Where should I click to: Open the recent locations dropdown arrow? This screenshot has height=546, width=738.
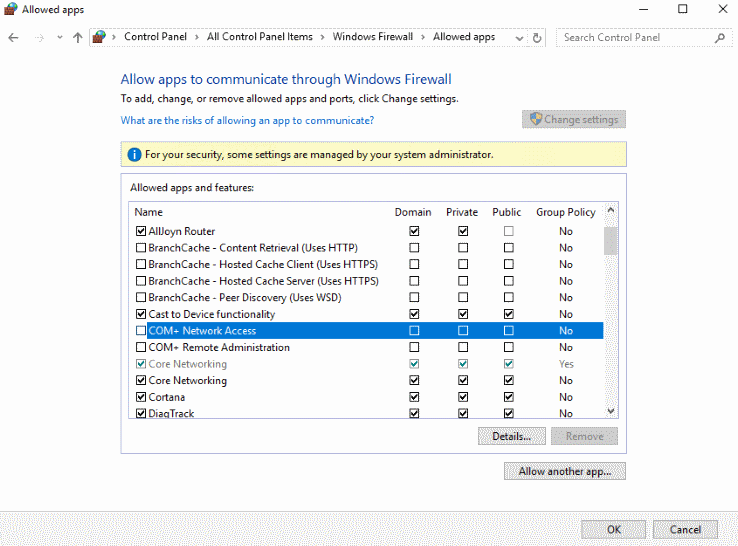(x=59, y=38)
